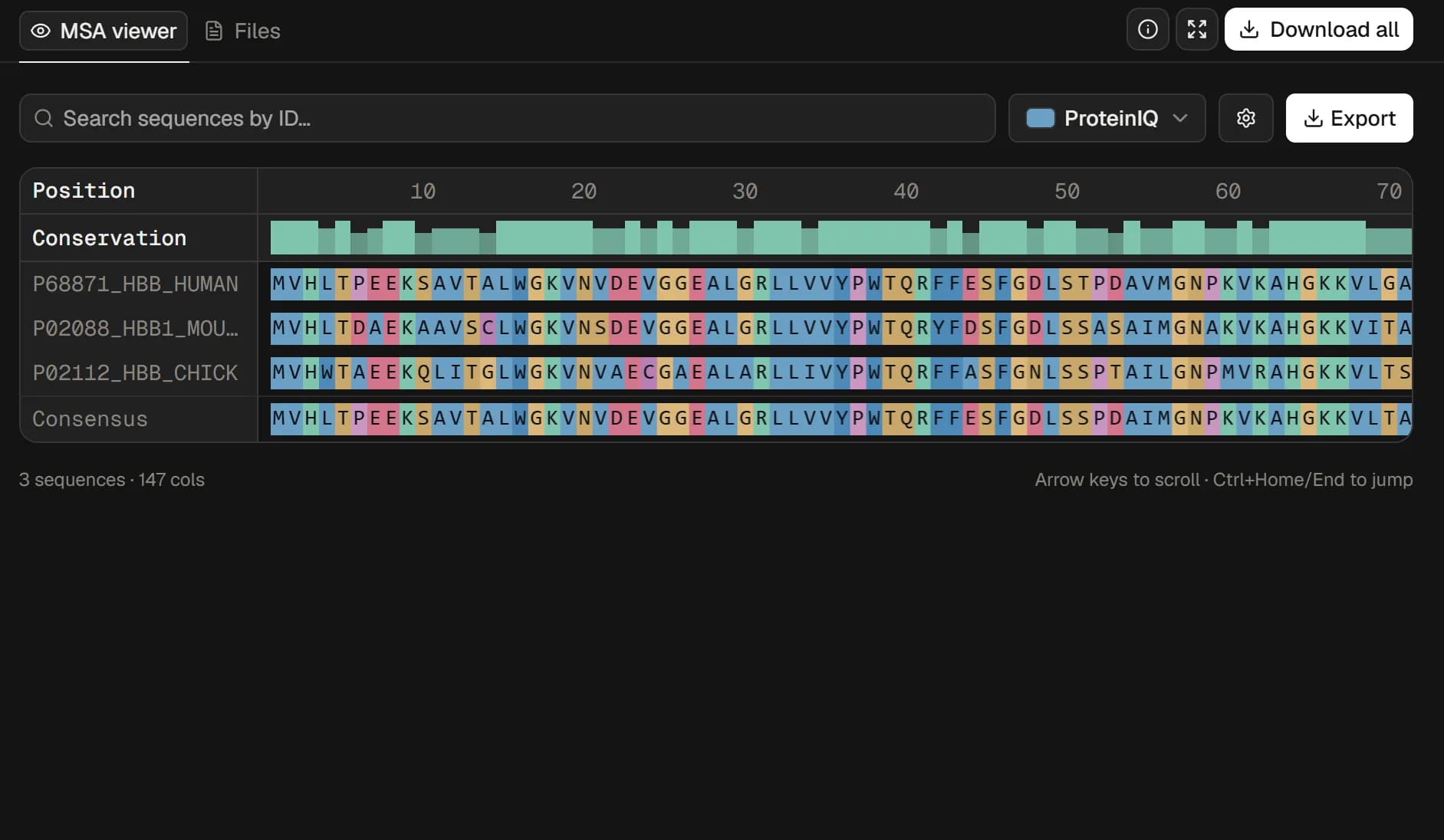The image size is (1444, 840).
Task: Select the P02112_HBB_CHICK sequence label
Action: (x=135, y=373)
